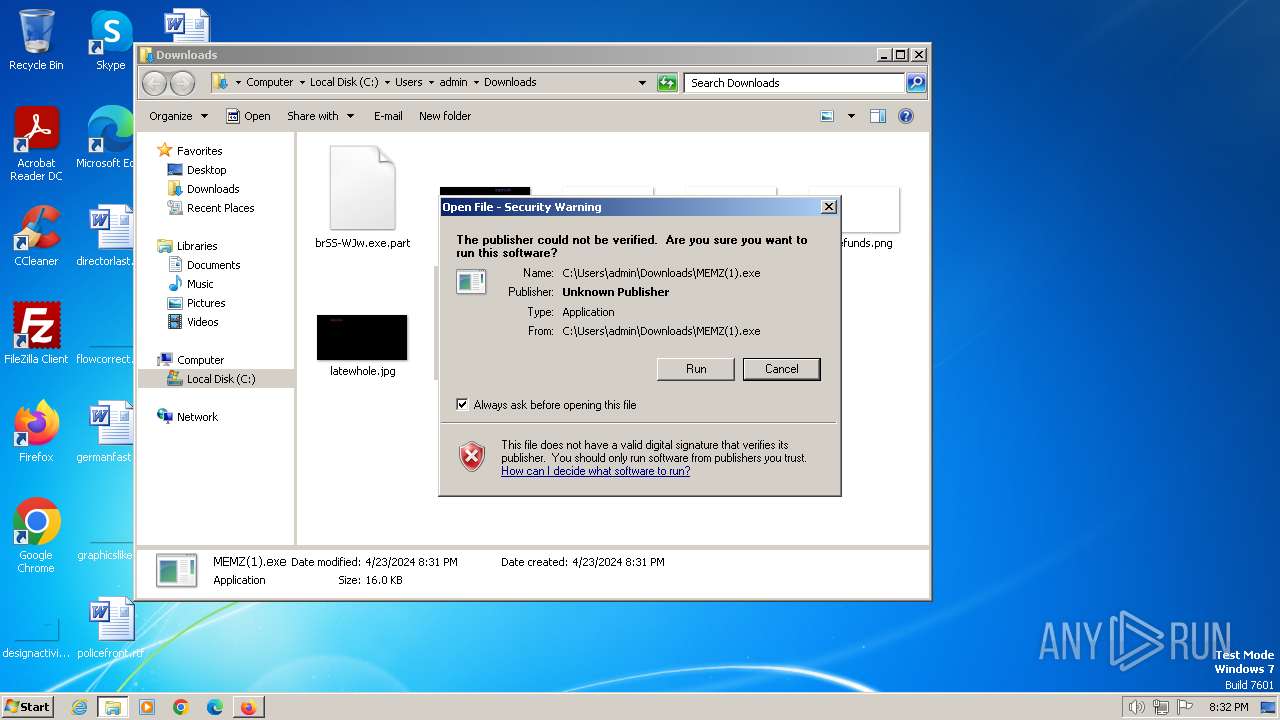Open the policefront Word document

coord(110,627)
